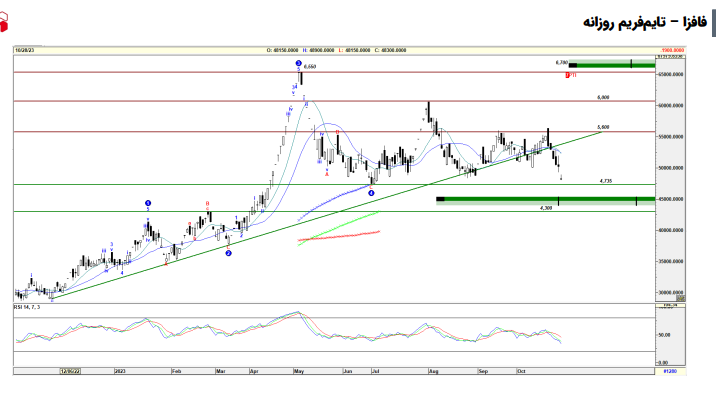The image size is (716, 400).
Task: Click the blue wave 2 circle marker
Action: (x=229, y=253)
